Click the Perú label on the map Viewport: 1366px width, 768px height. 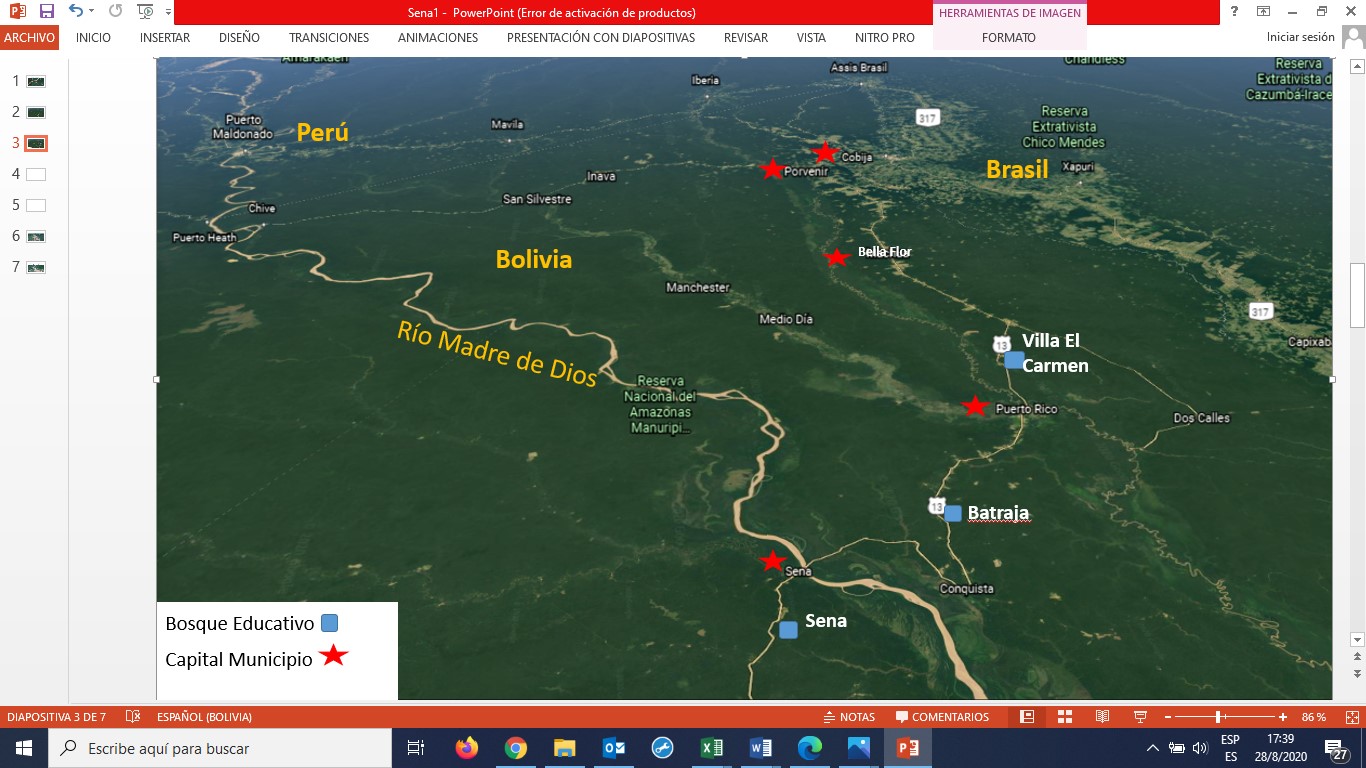tap(322, 132)
